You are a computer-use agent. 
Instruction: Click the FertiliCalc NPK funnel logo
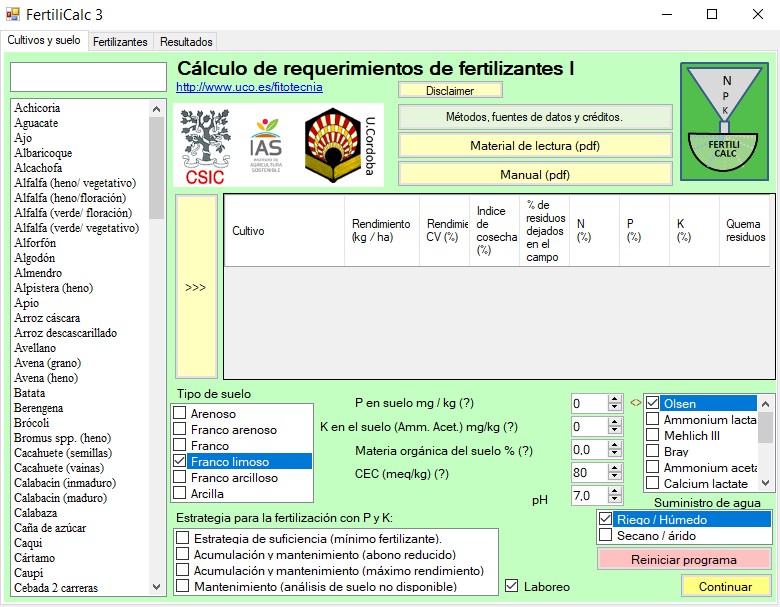pyautogui.click(x=724, y=121)
